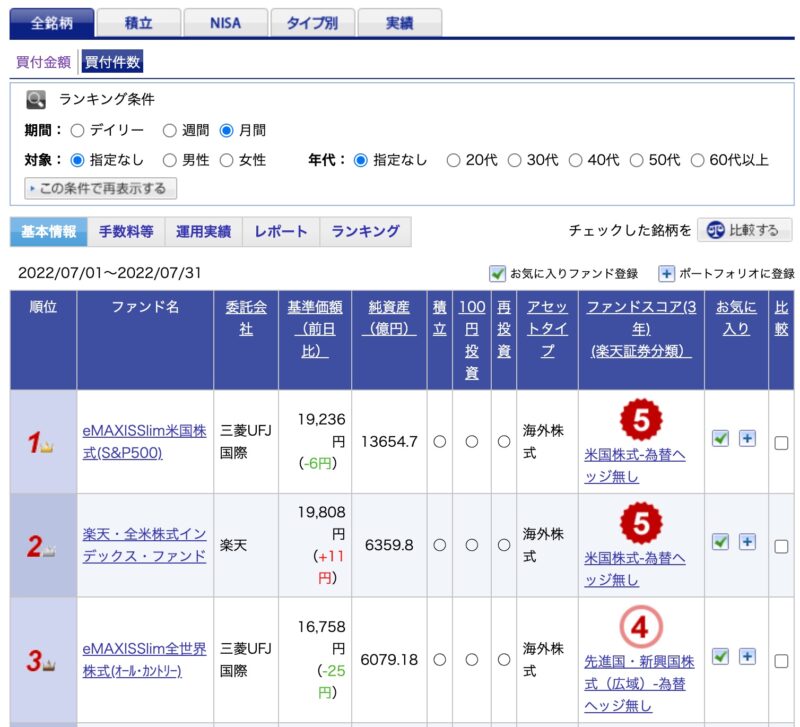Screen dimensions: 800x727
Task: Switch to the NISA tab
Action: (226, 23)
